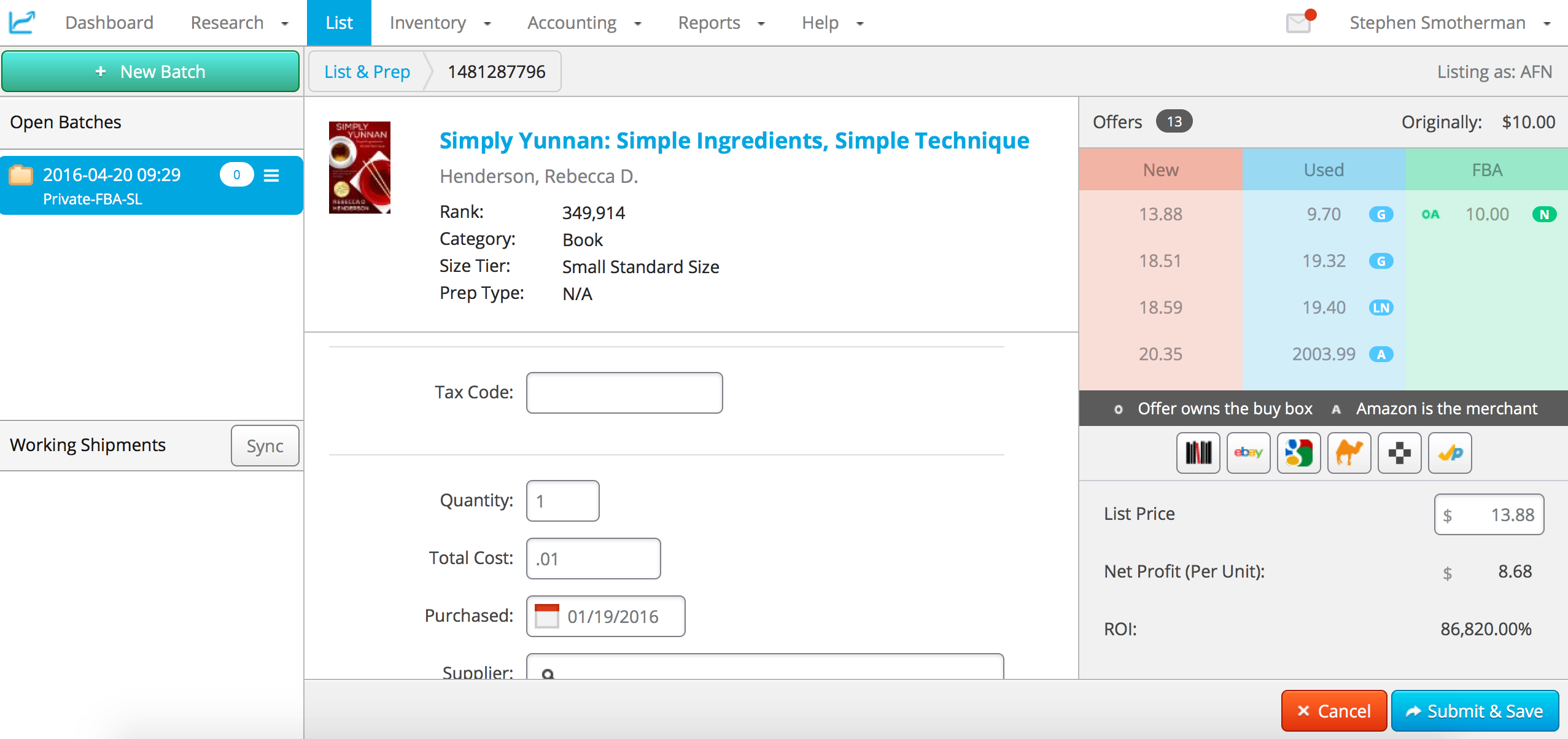1568x739 pixels.
Task: Click the 0 count badge on the batch
Action: pyautogui.click(x=236, y=175)
